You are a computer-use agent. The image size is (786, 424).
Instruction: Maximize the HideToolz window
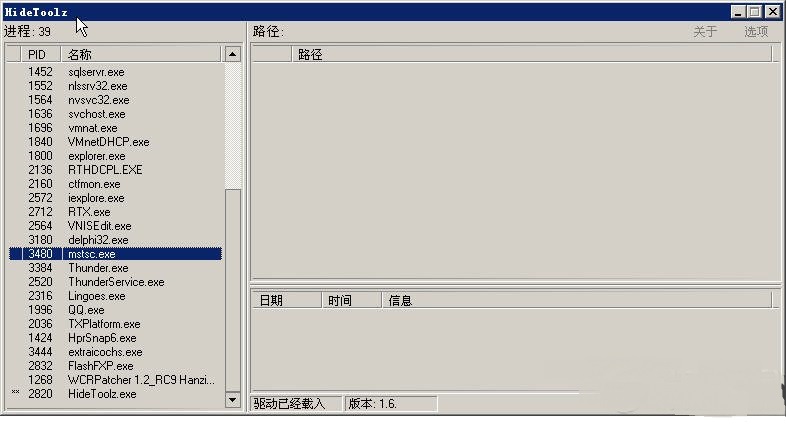coord(754,12)
